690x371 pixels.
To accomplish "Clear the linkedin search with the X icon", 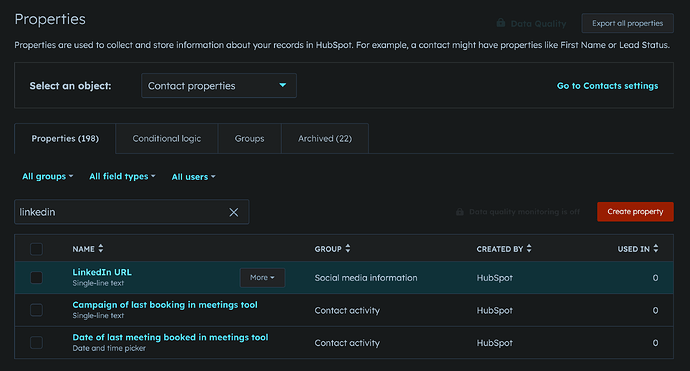I will pos(234,212).
